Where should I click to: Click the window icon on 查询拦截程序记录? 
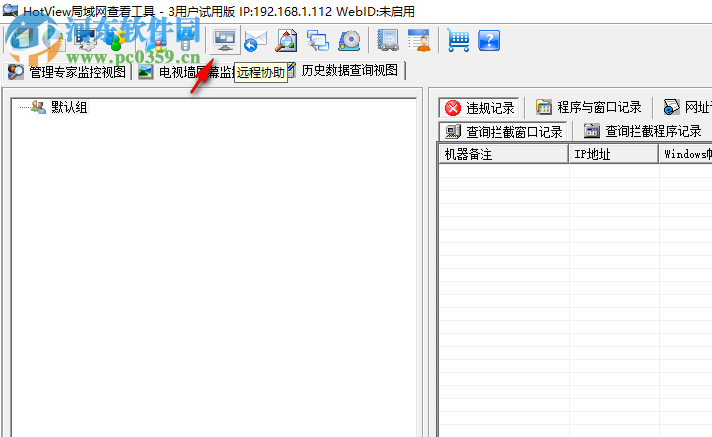click(592, 131)
